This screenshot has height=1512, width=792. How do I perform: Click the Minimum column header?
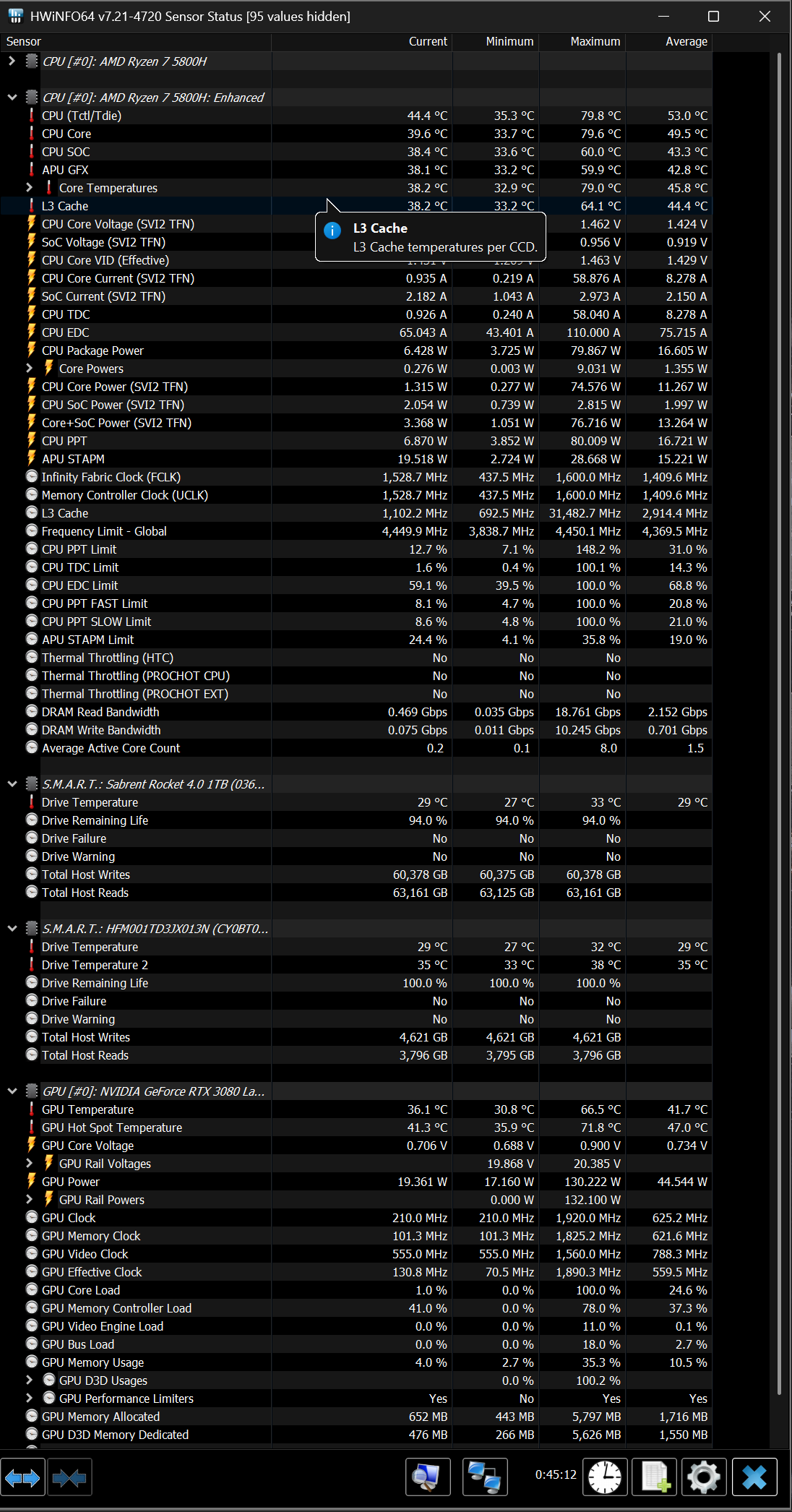pyautogui.click(x=496, y=42)
